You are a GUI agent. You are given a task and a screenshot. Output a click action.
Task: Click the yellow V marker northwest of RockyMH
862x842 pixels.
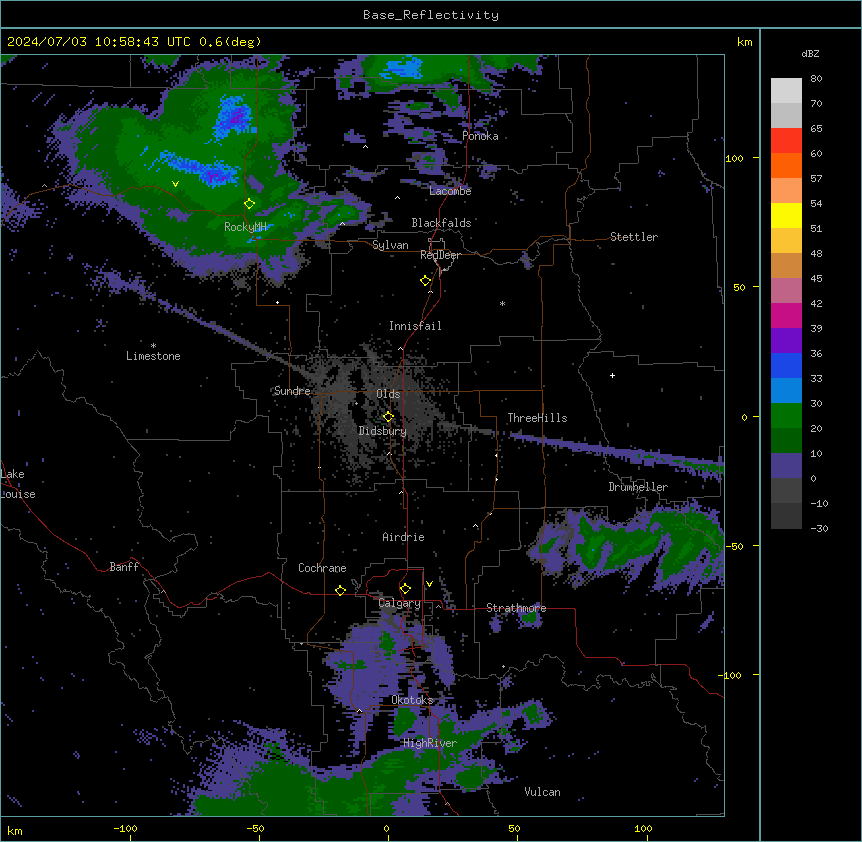tap(175, 184)
